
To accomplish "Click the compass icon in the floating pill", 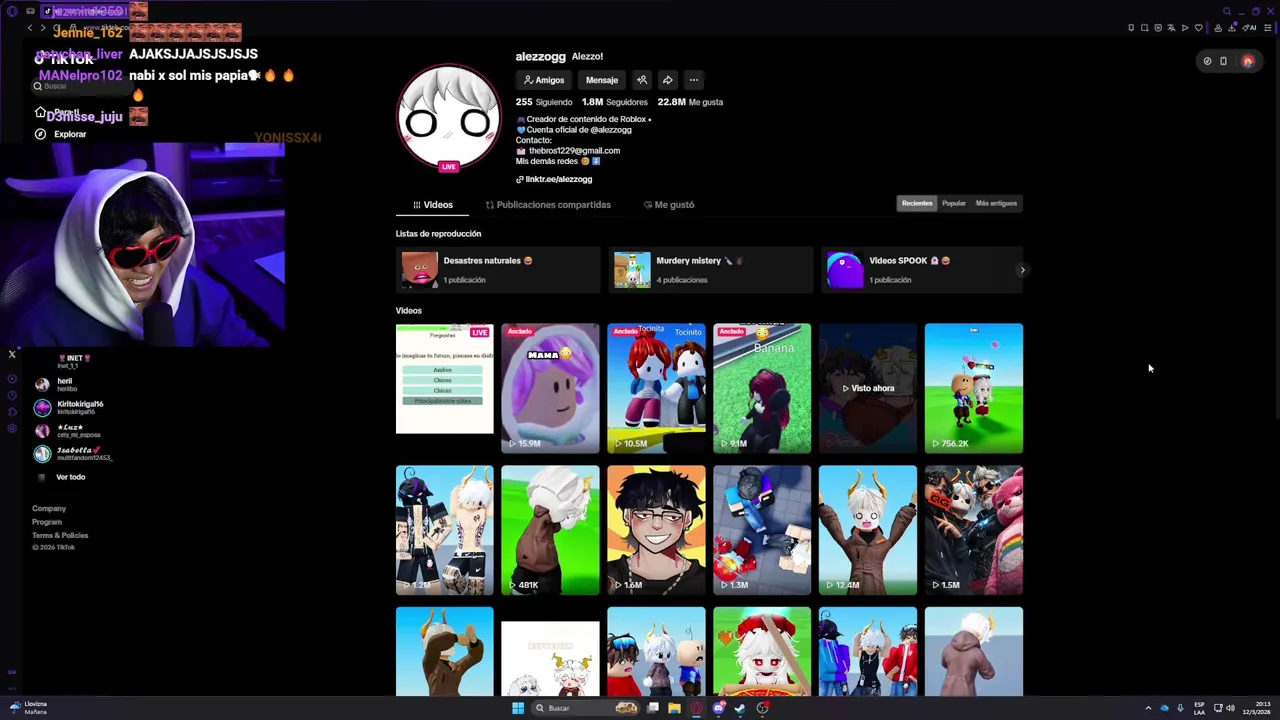I will tap(1207, 61).
